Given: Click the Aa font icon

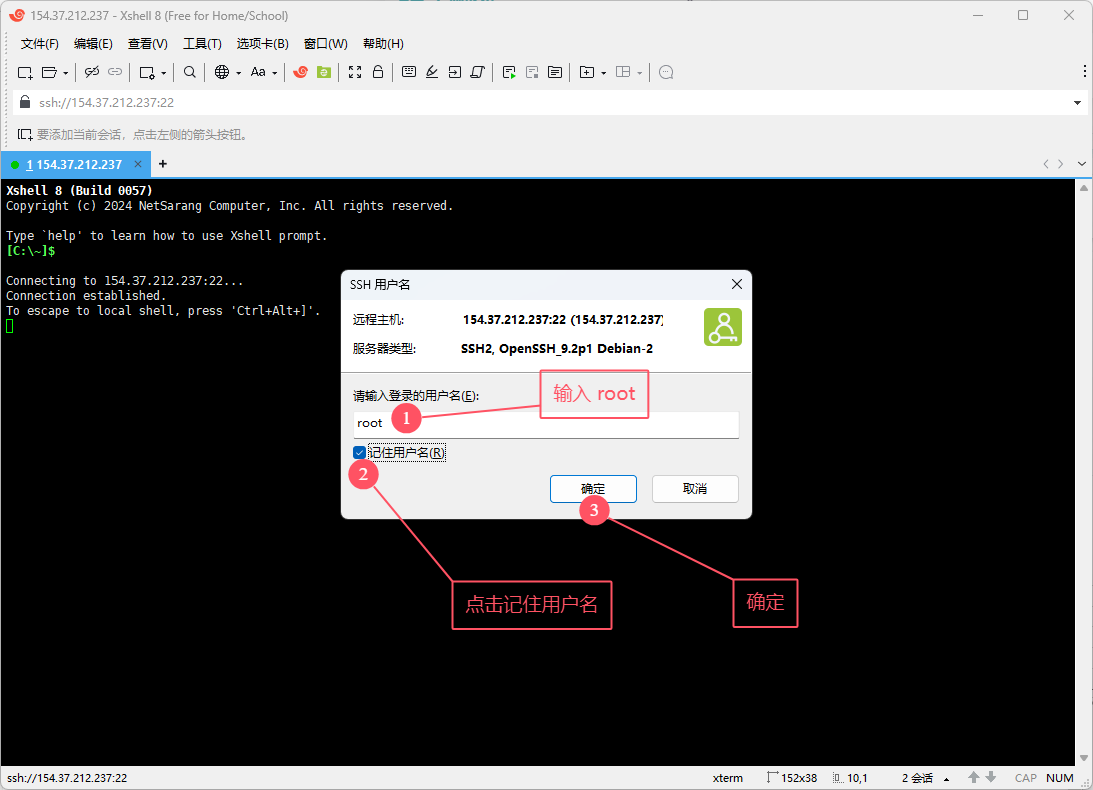Looking at the screenshot, I should (x=258, y=72).
